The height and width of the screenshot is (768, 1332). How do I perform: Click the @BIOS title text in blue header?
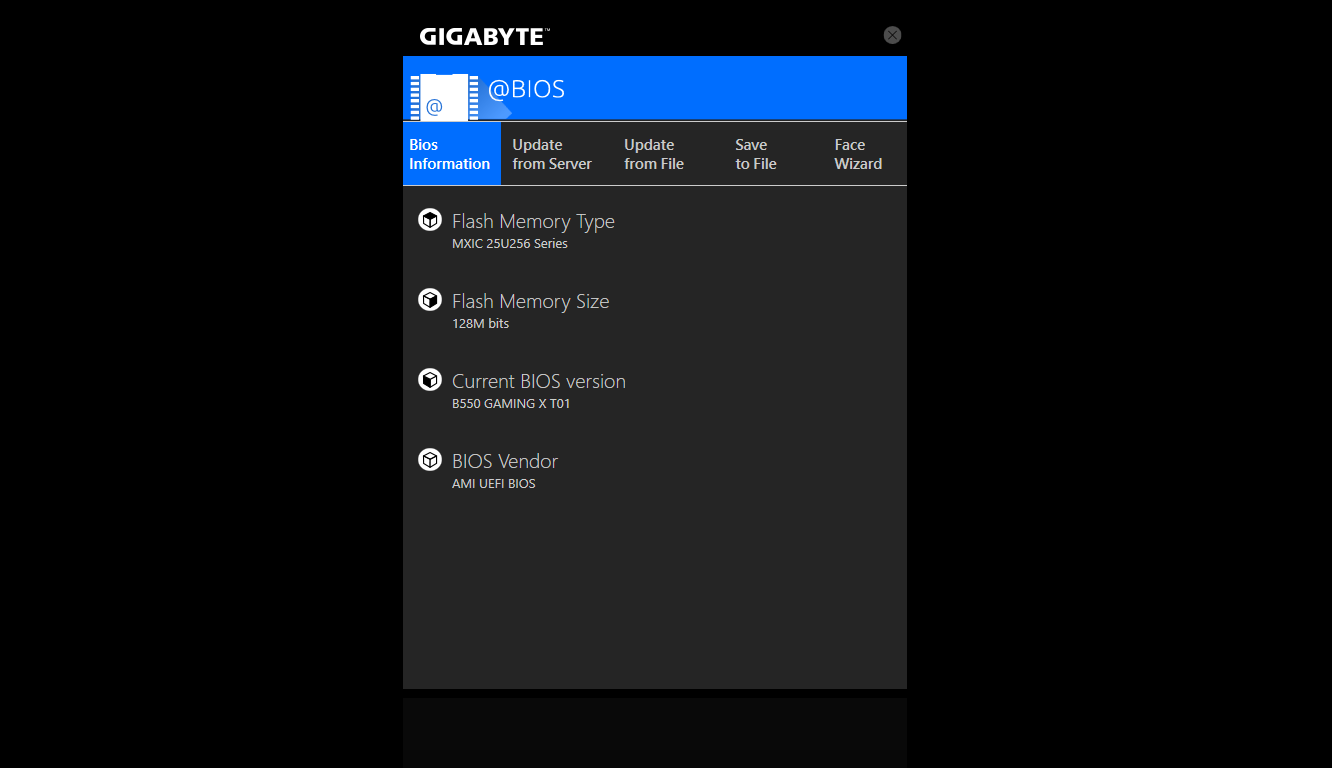click(x=526, y=89)
